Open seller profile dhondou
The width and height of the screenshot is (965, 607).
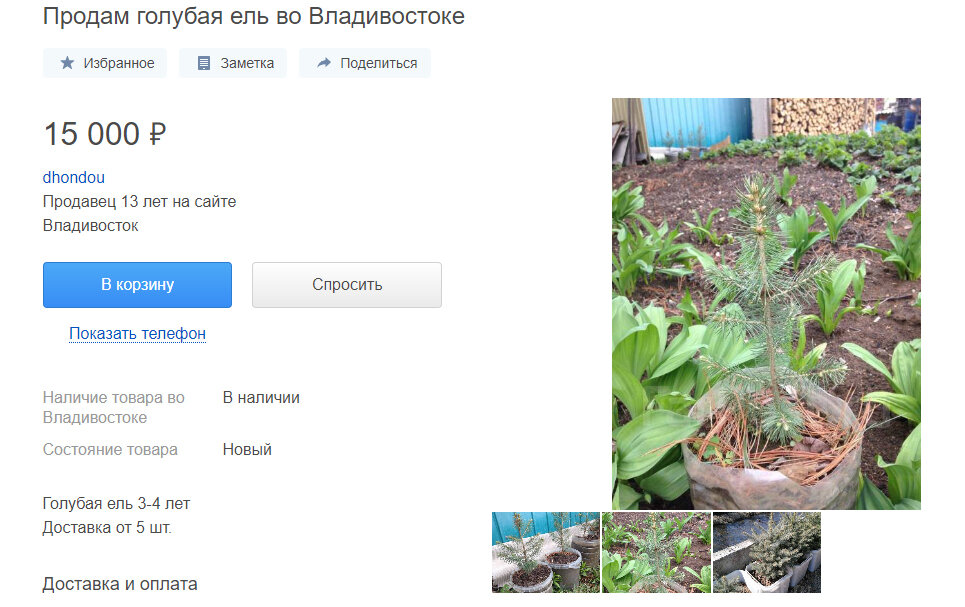[x=73, y=177]
